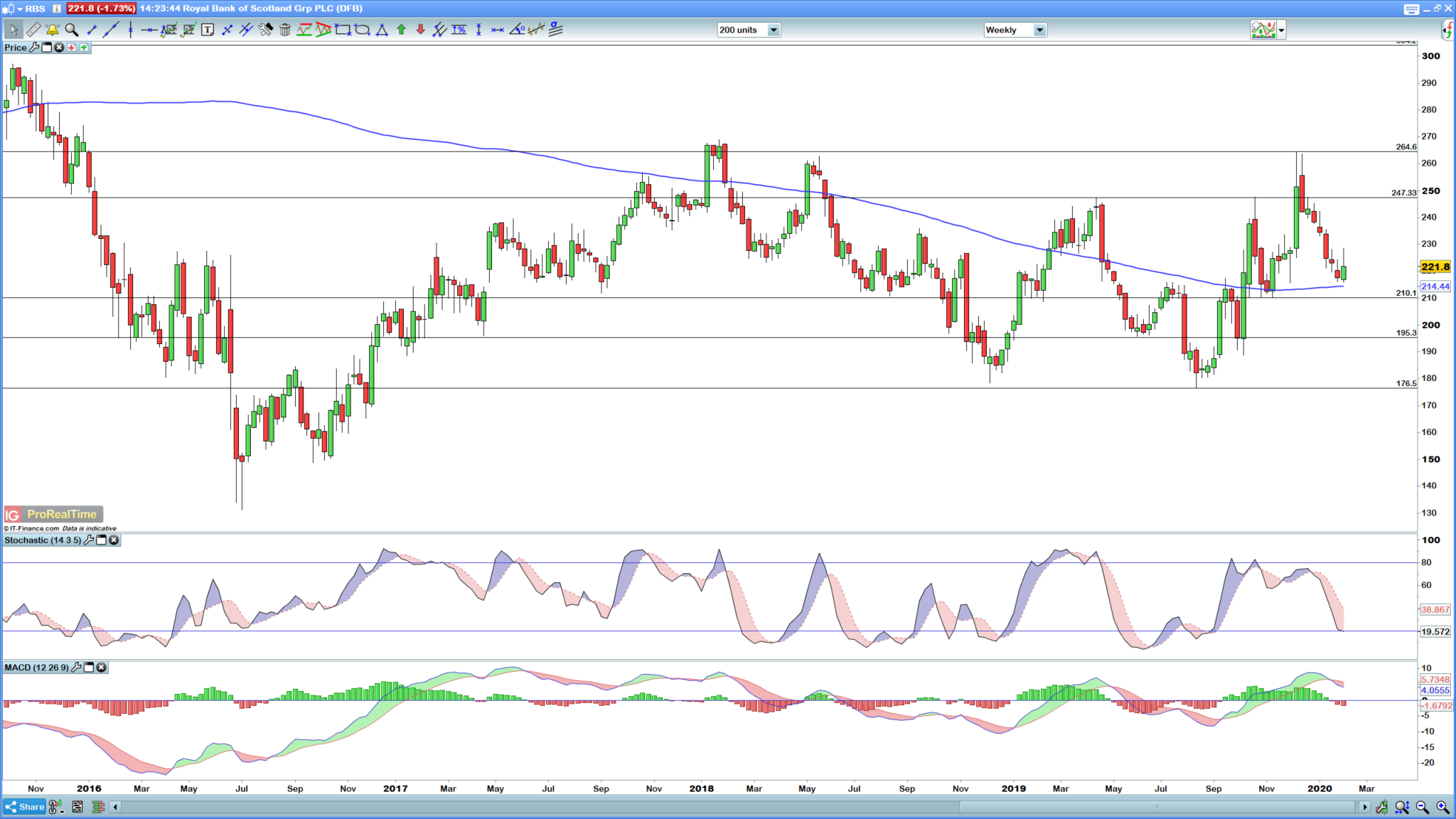Open the Stochastic indicator settings wrench
Viewport: 1456px width, 819px height.
[x=88, y=540]
